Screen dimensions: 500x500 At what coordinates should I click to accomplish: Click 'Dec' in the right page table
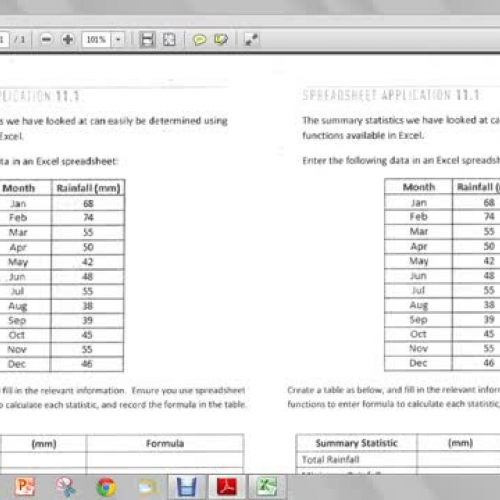pos(418,363)
